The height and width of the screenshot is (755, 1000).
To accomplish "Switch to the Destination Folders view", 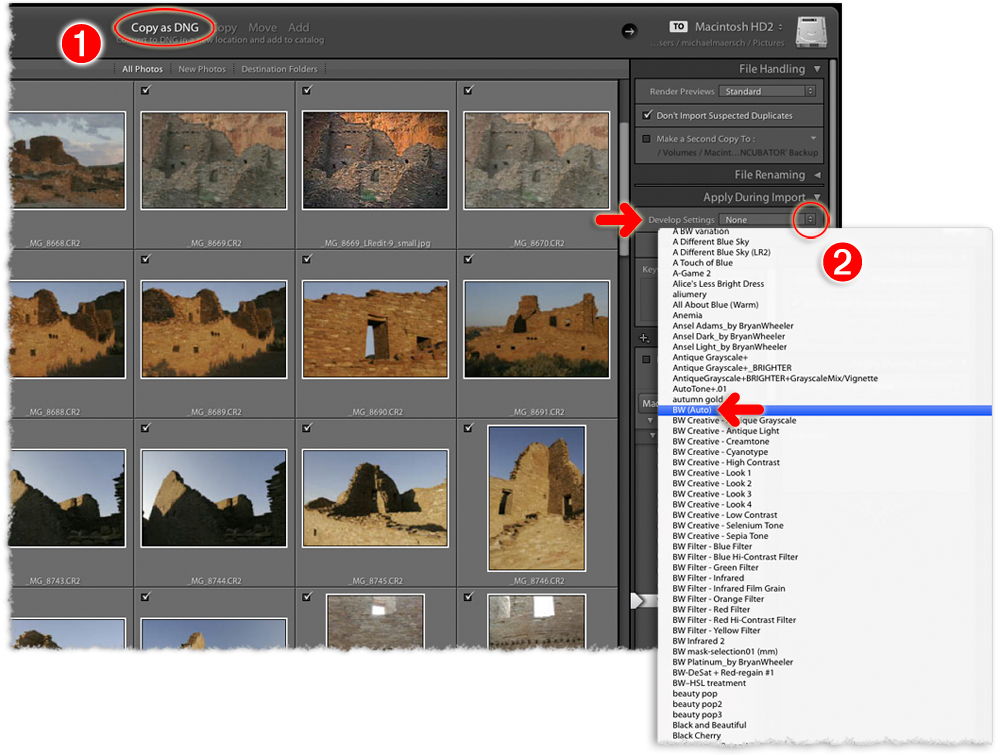I will (279, 69).
